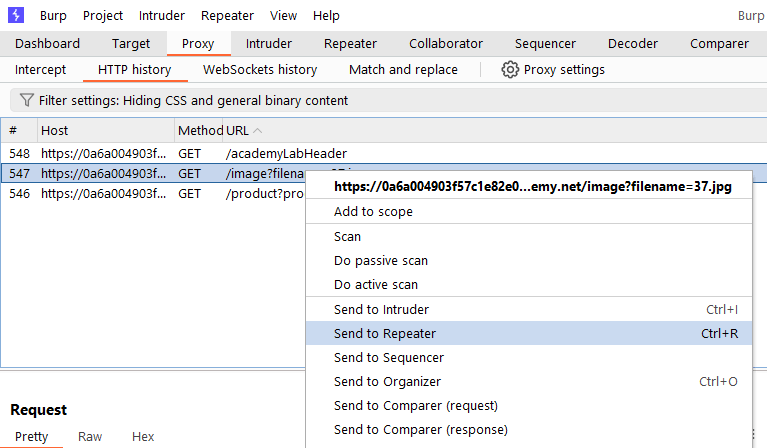Sort by URL column sort arrow
Screen dimensions: 767x448
pos(258,131)
